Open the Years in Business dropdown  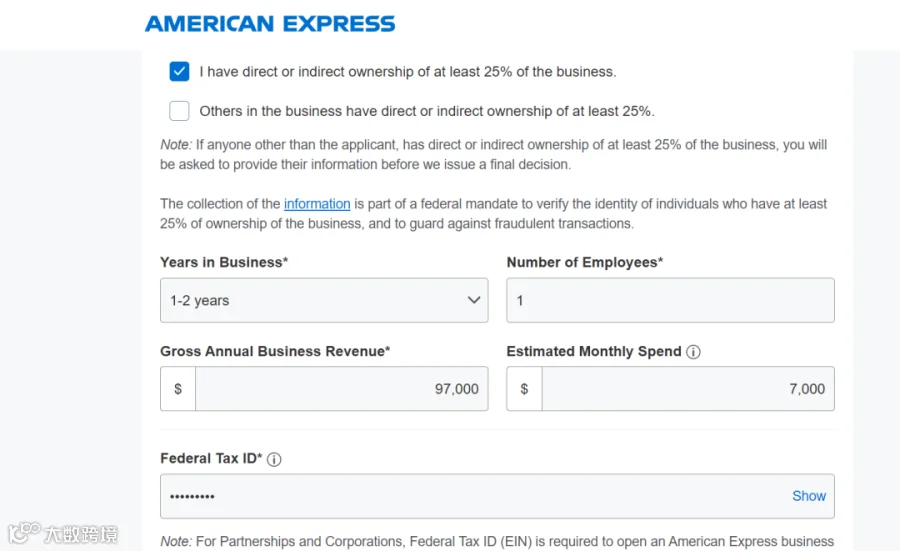click(324, 300)
